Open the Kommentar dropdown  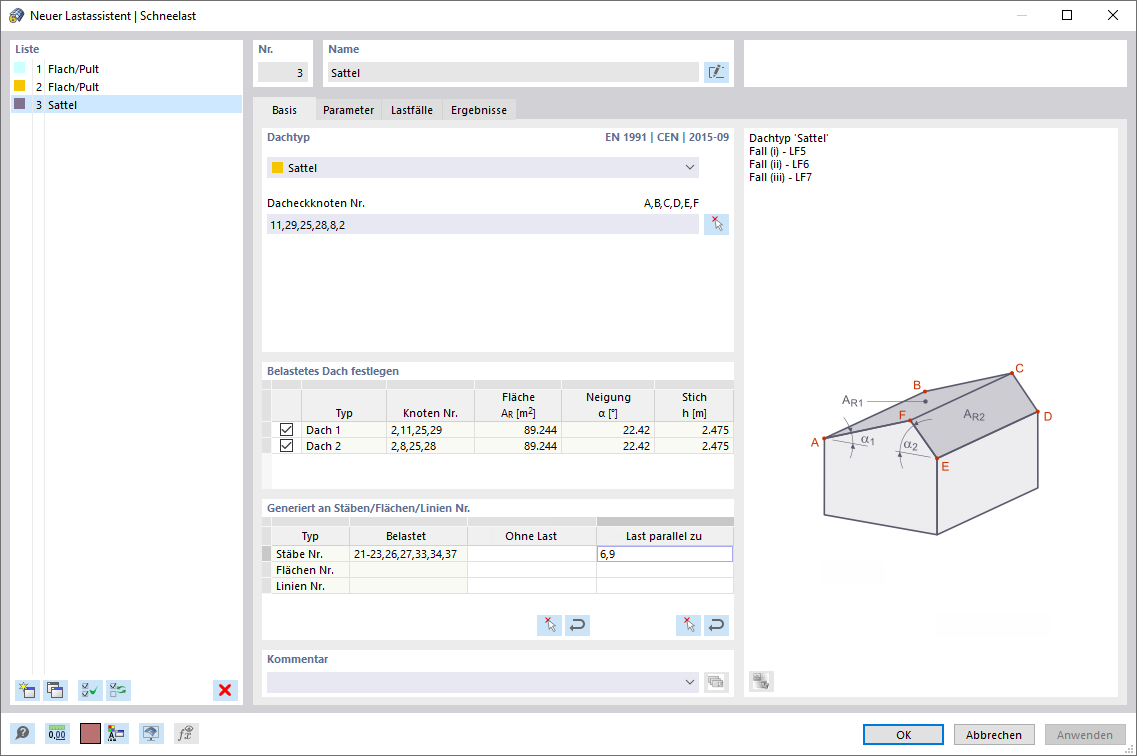click(690, 682)
